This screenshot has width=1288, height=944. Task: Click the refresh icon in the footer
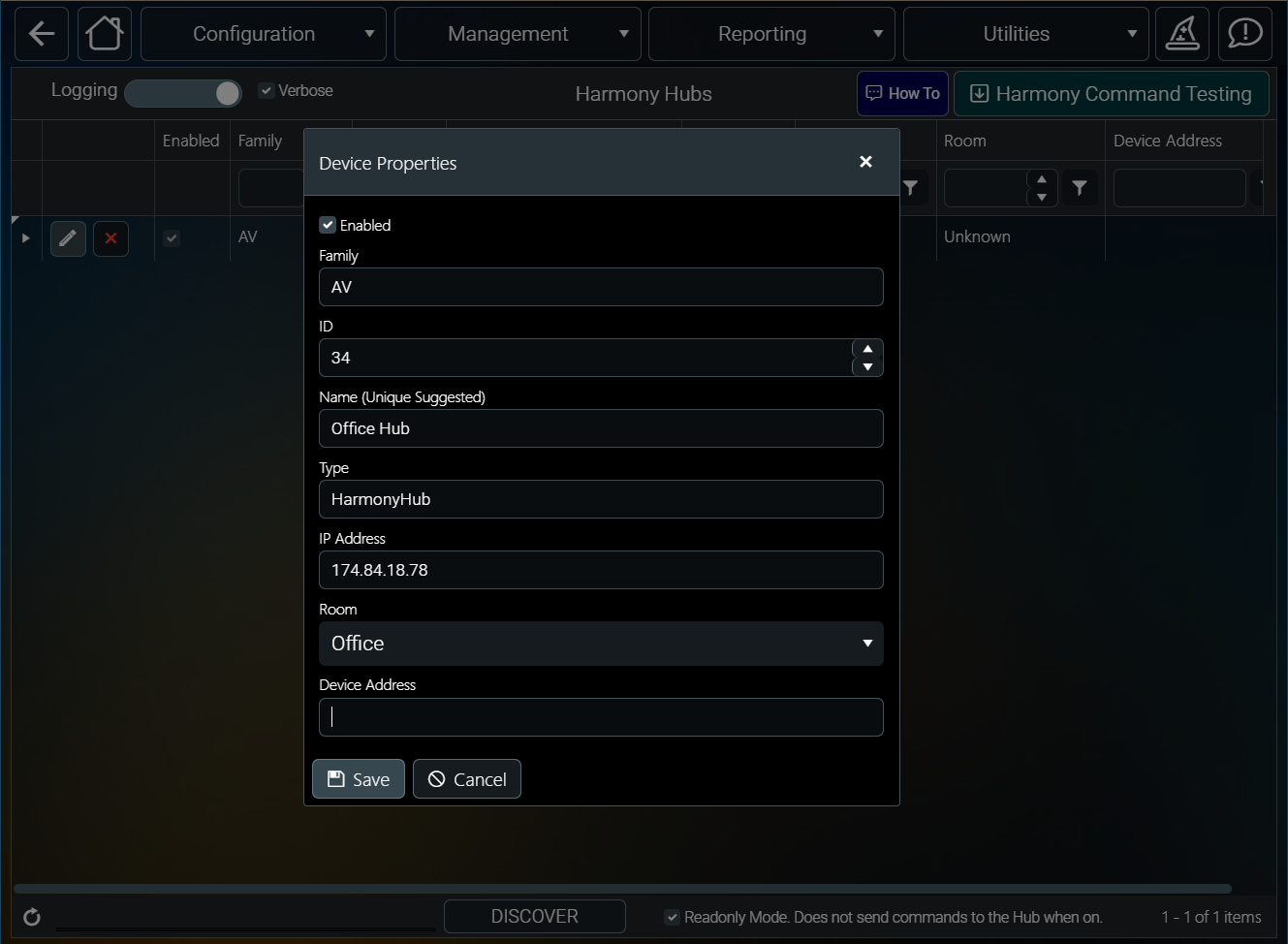click(32, 917)
